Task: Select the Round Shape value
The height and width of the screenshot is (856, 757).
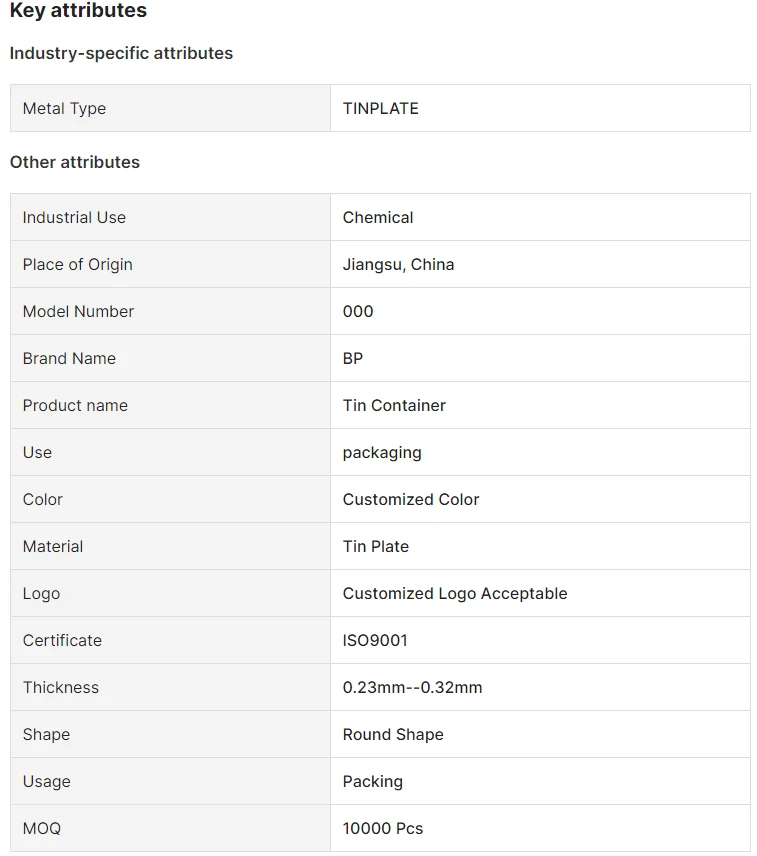Action: [x=393, y=734]
